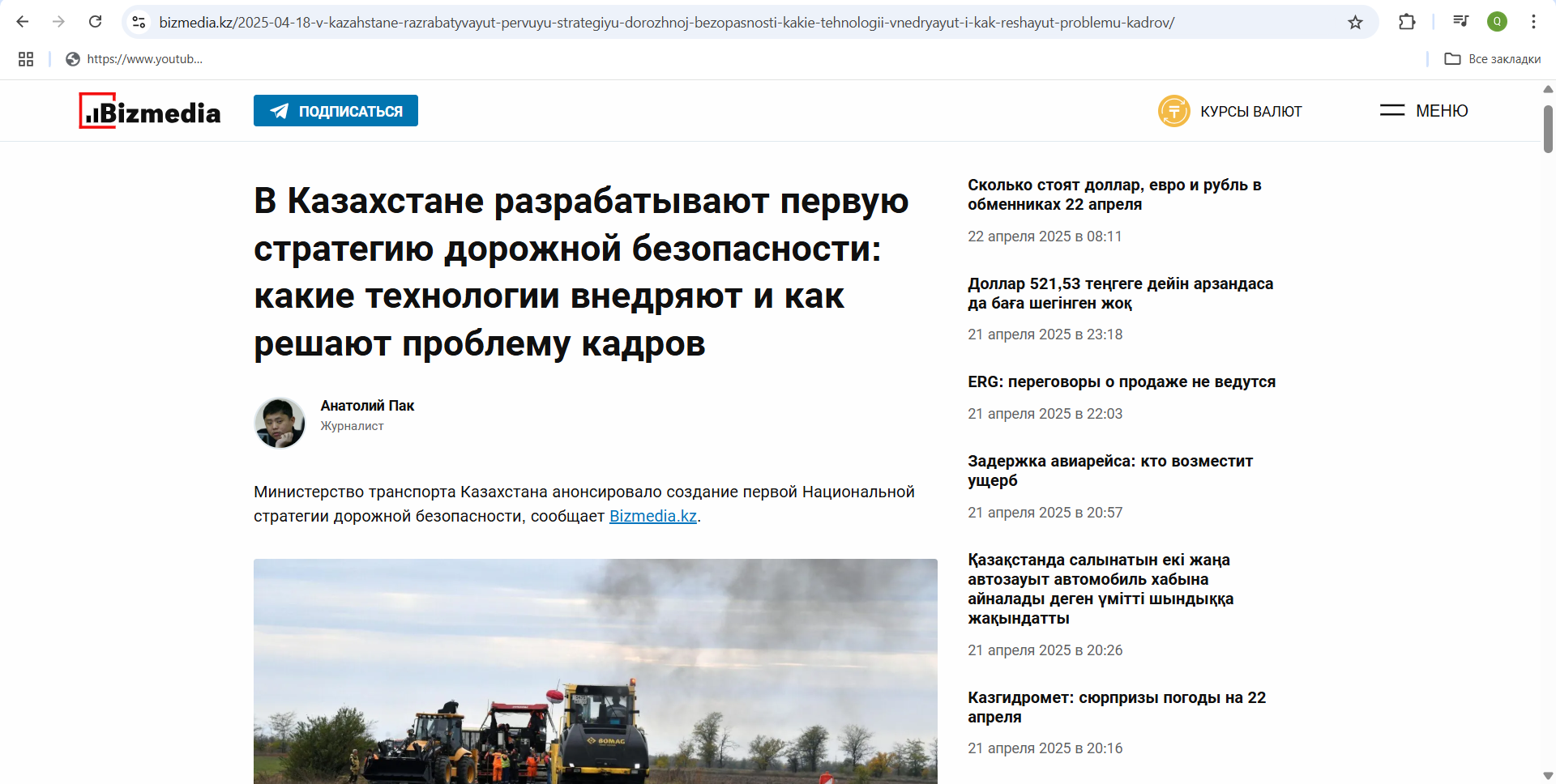
Task: Open 'Все закладки' folder
Action: tap(1493, 59)
